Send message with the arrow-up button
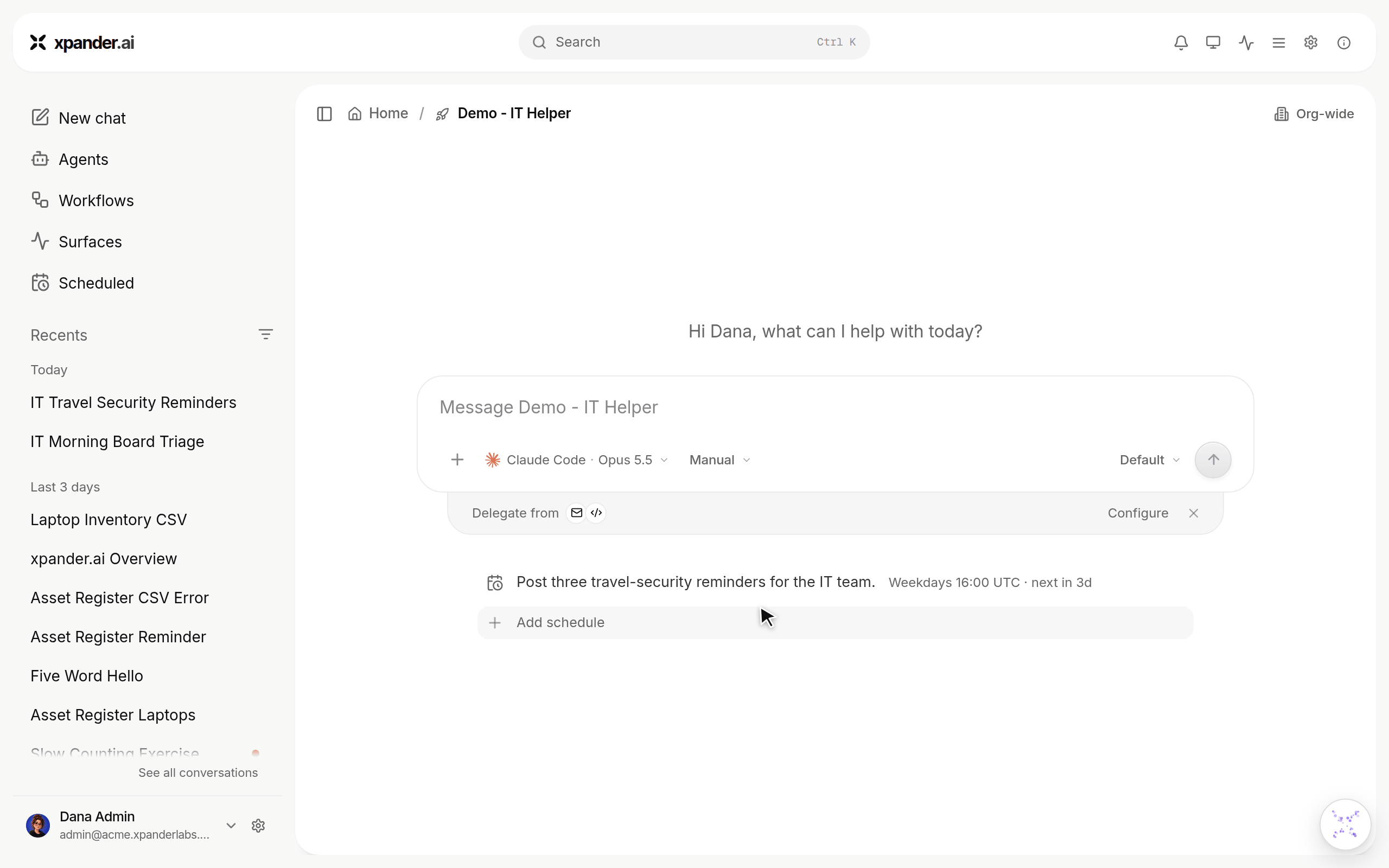 pos(1213,460)
